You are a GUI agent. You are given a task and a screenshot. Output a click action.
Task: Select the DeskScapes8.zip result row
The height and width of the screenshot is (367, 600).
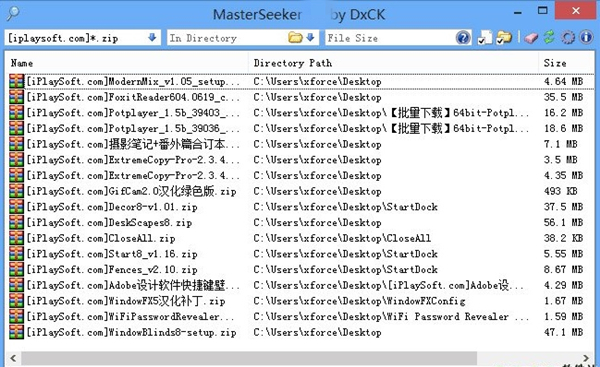click(x=301, y=223)
